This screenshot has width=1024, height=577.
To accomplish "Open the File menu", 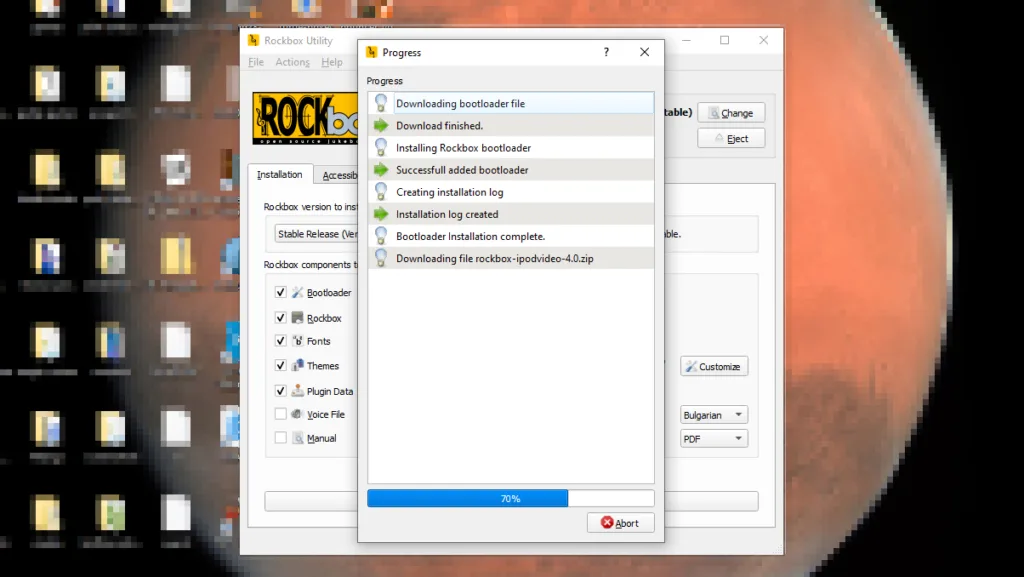I will [256, 62].
